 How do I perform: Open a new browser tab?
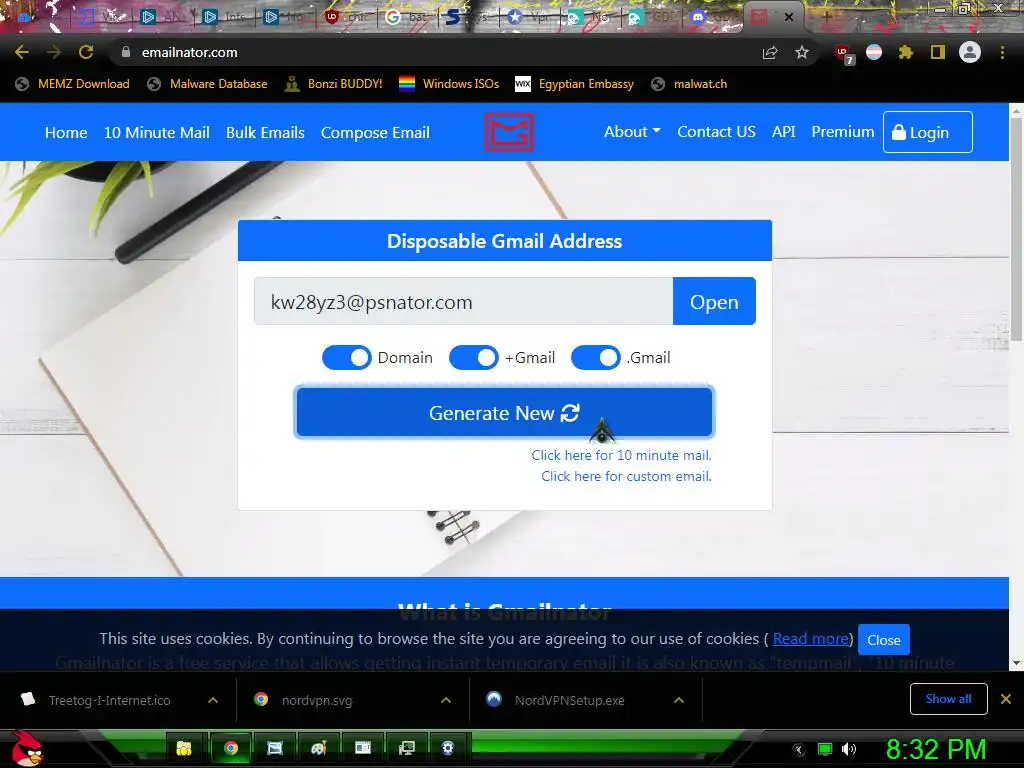826,17
